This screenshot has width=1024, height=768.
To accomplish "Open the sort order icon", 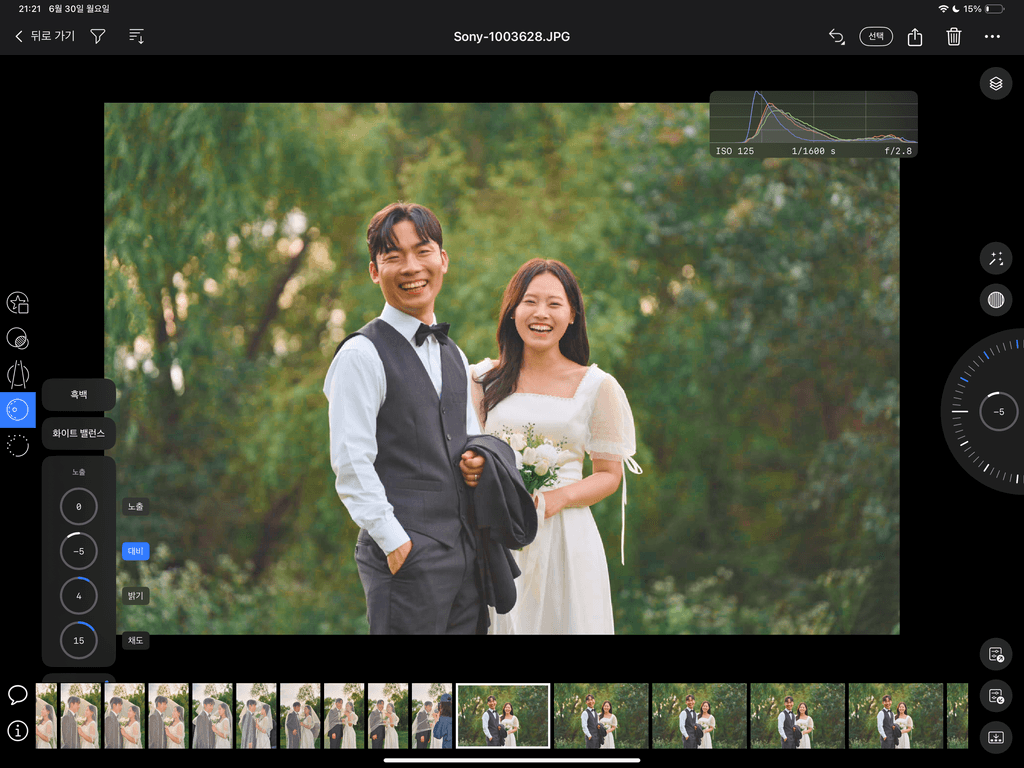I will (136, 36).
